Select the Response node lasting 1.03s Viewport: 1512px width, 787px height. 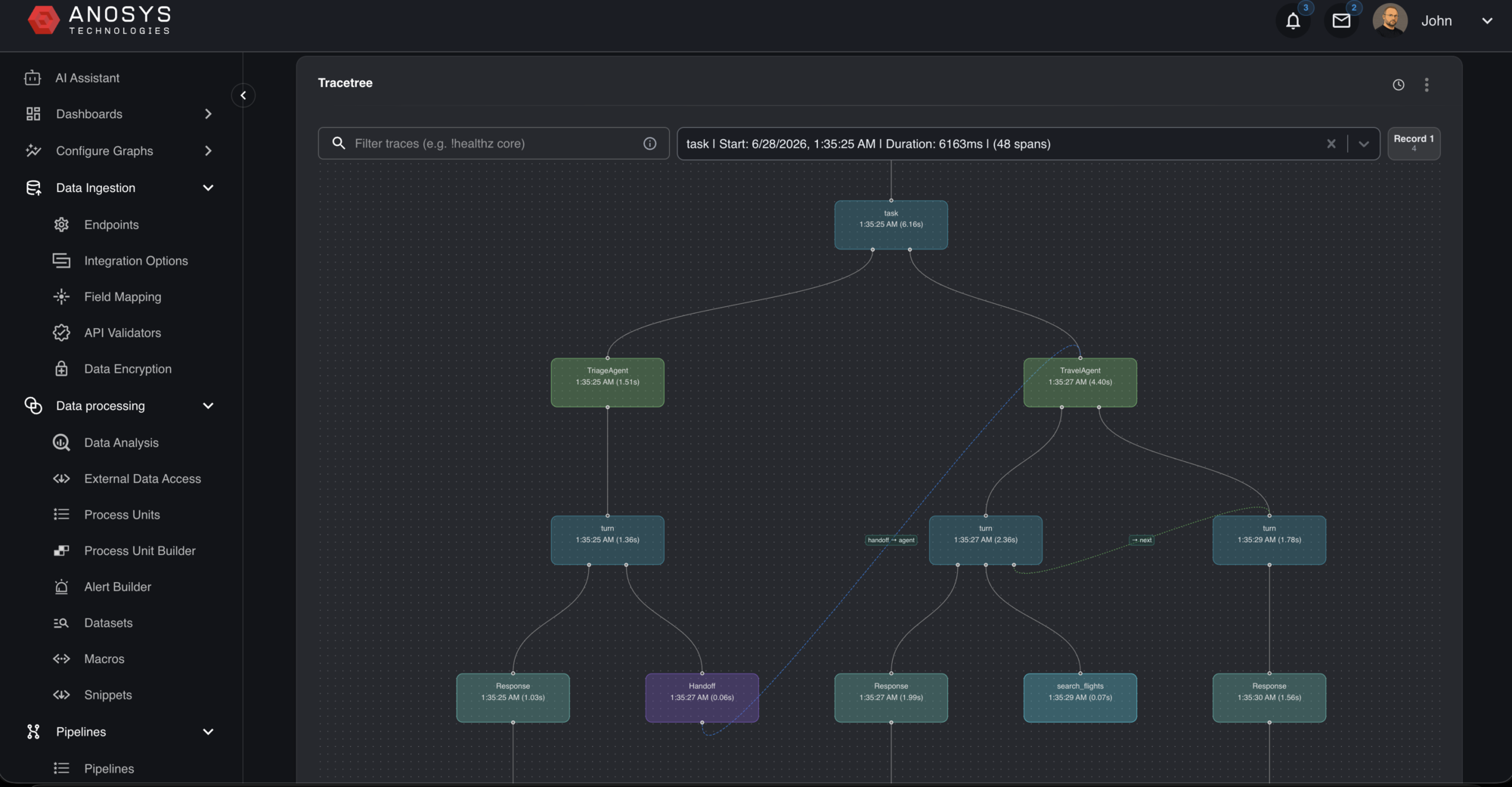coord(513,698)
